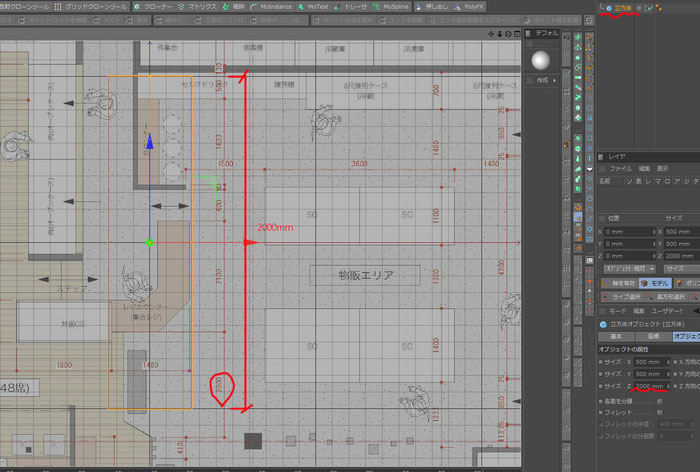Click the blue Z-axis arrow handle in viewport
This screenshot has width=700, height=472.
click(x=150, y=142)
